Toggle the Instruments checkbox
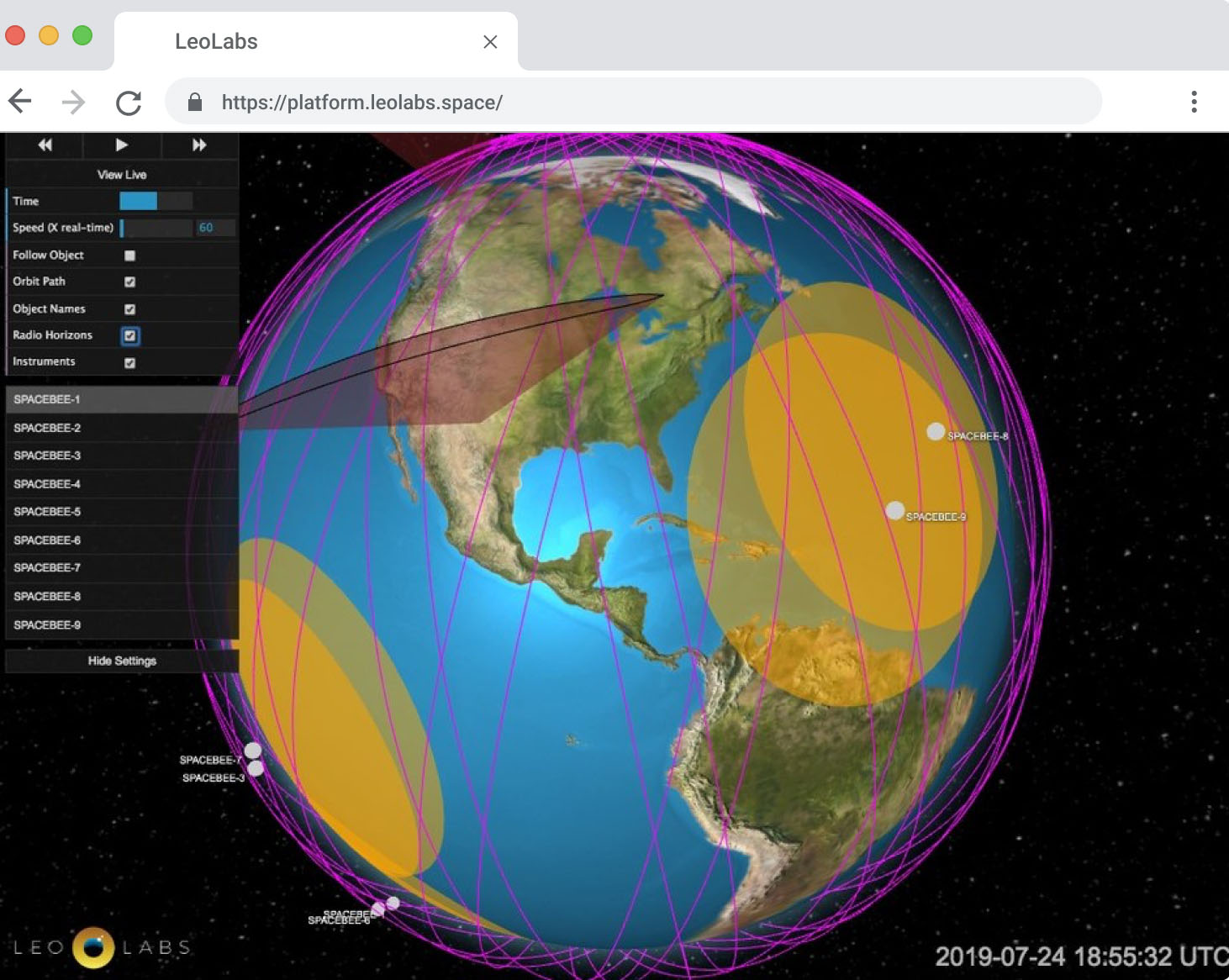Viewport: 1229px width, 980px height. [x=129, y=362]
